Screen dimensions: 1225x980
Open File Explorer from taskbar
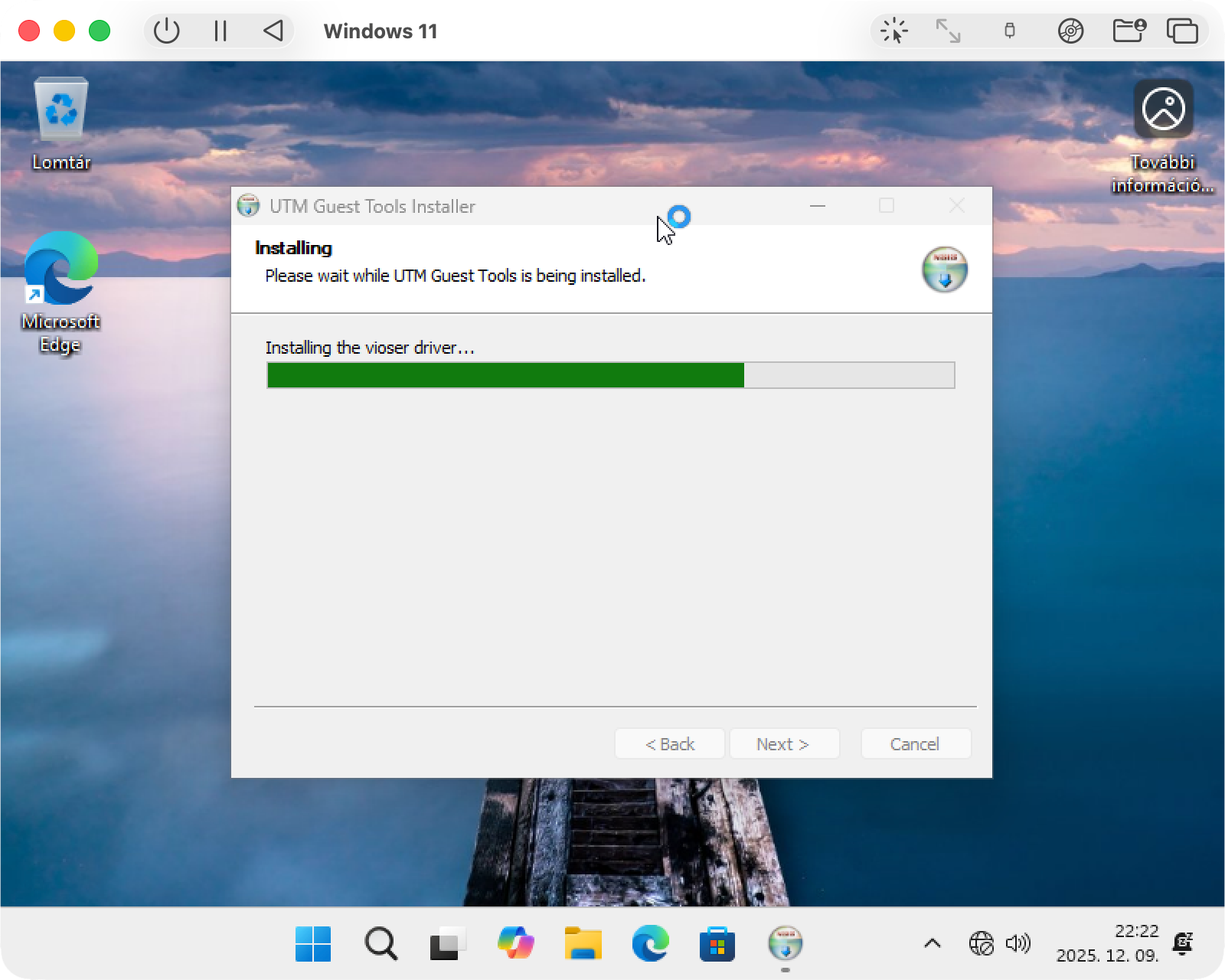coord(583,944)
